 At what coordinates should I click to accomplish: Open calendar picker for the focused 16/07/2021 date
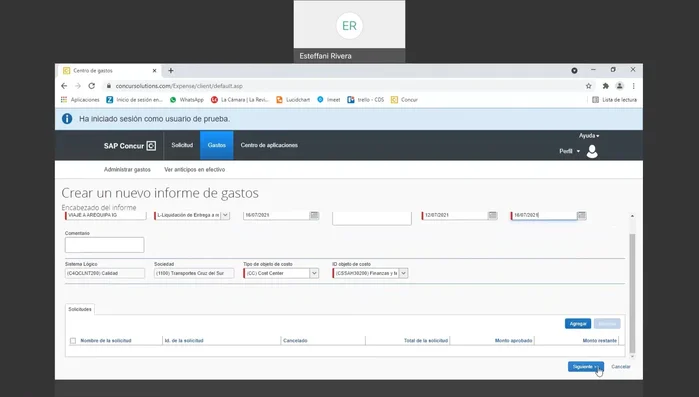(582, 215)
